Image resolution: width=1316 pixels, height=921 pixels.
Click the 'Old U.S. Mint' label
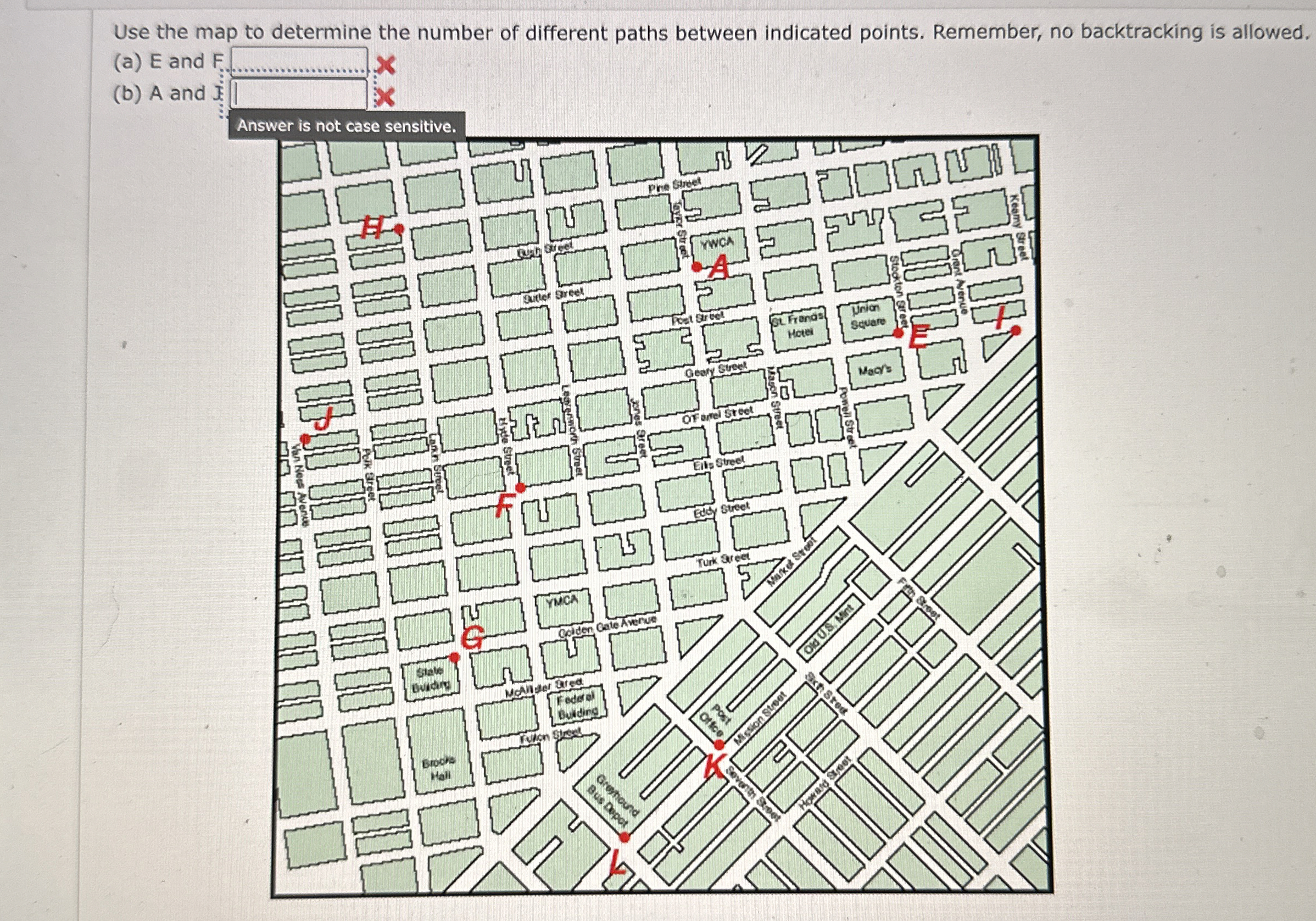pyautogui.click(x=829, y=629)
